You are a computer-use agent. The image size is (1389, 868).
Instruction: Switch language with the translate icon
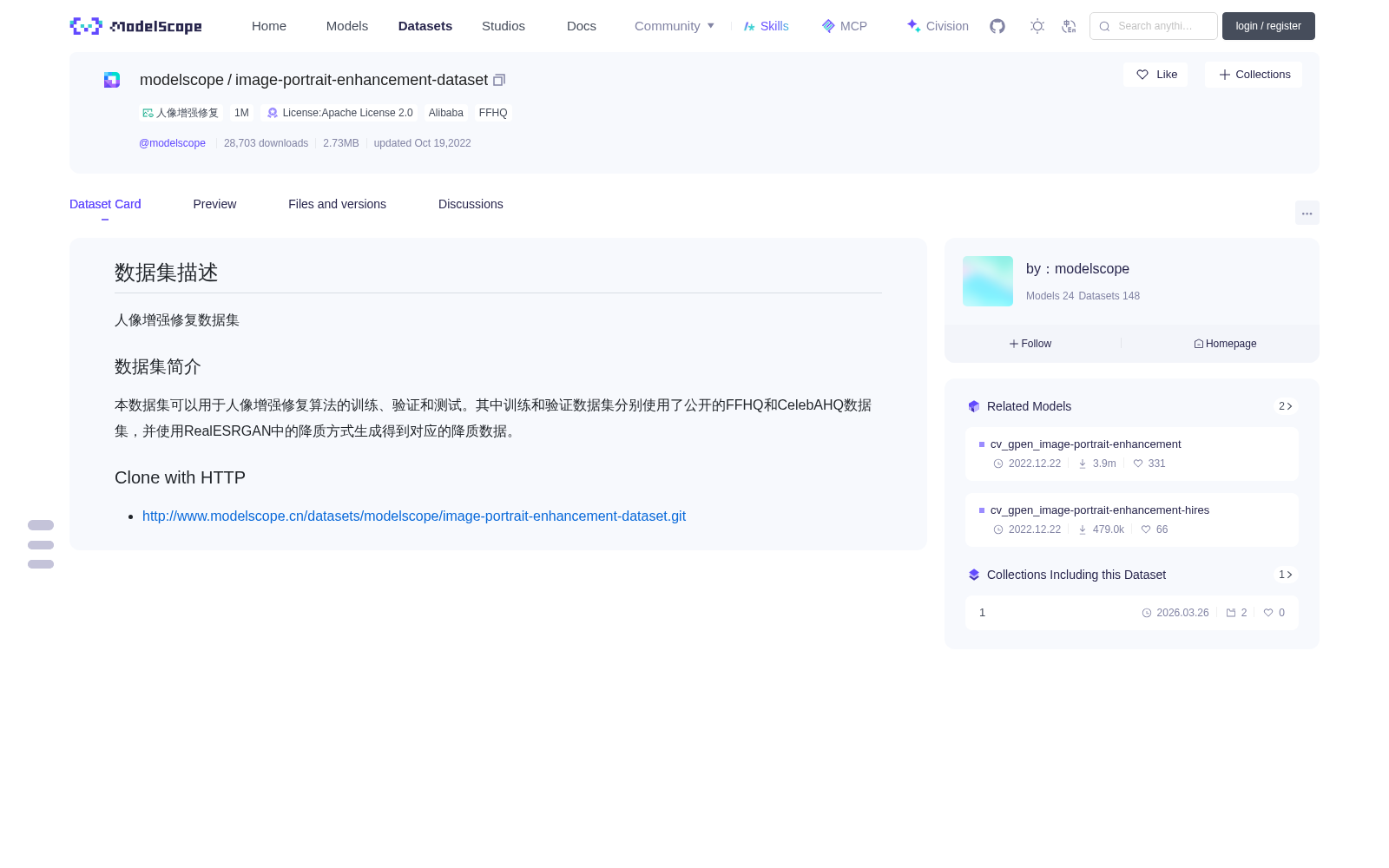tap(1069, 26)
